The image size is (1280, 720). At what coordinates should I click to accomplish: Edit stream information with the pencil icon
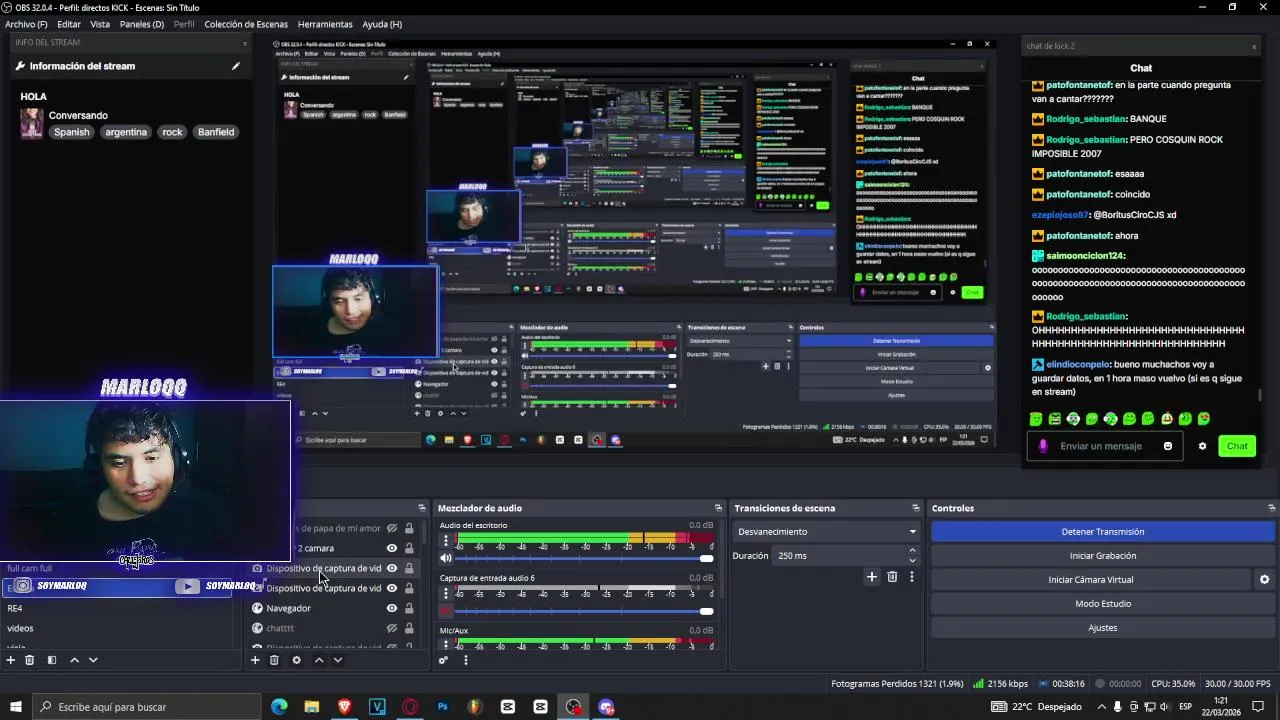coord(236,66)
